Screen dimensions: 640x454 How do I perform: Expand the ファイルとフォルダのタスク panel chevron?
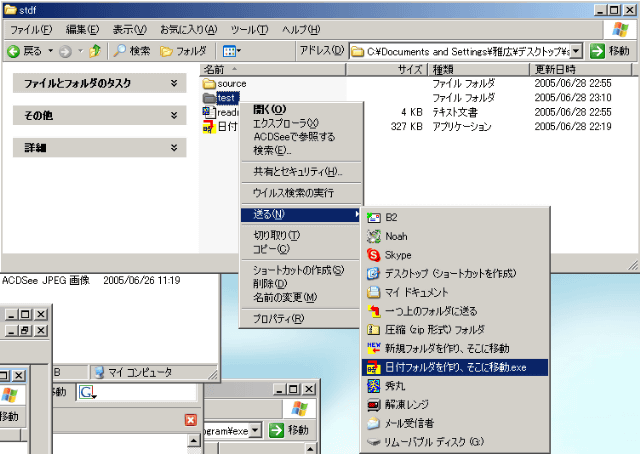click(x=175, y=85)
